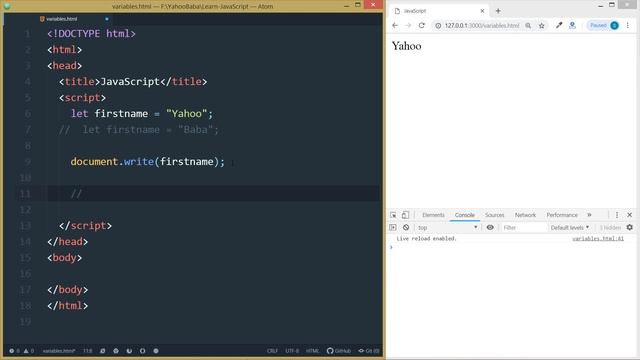
Task: Change the HTML grammar selector
Action: pyautogui.click(x=312, y=351)
